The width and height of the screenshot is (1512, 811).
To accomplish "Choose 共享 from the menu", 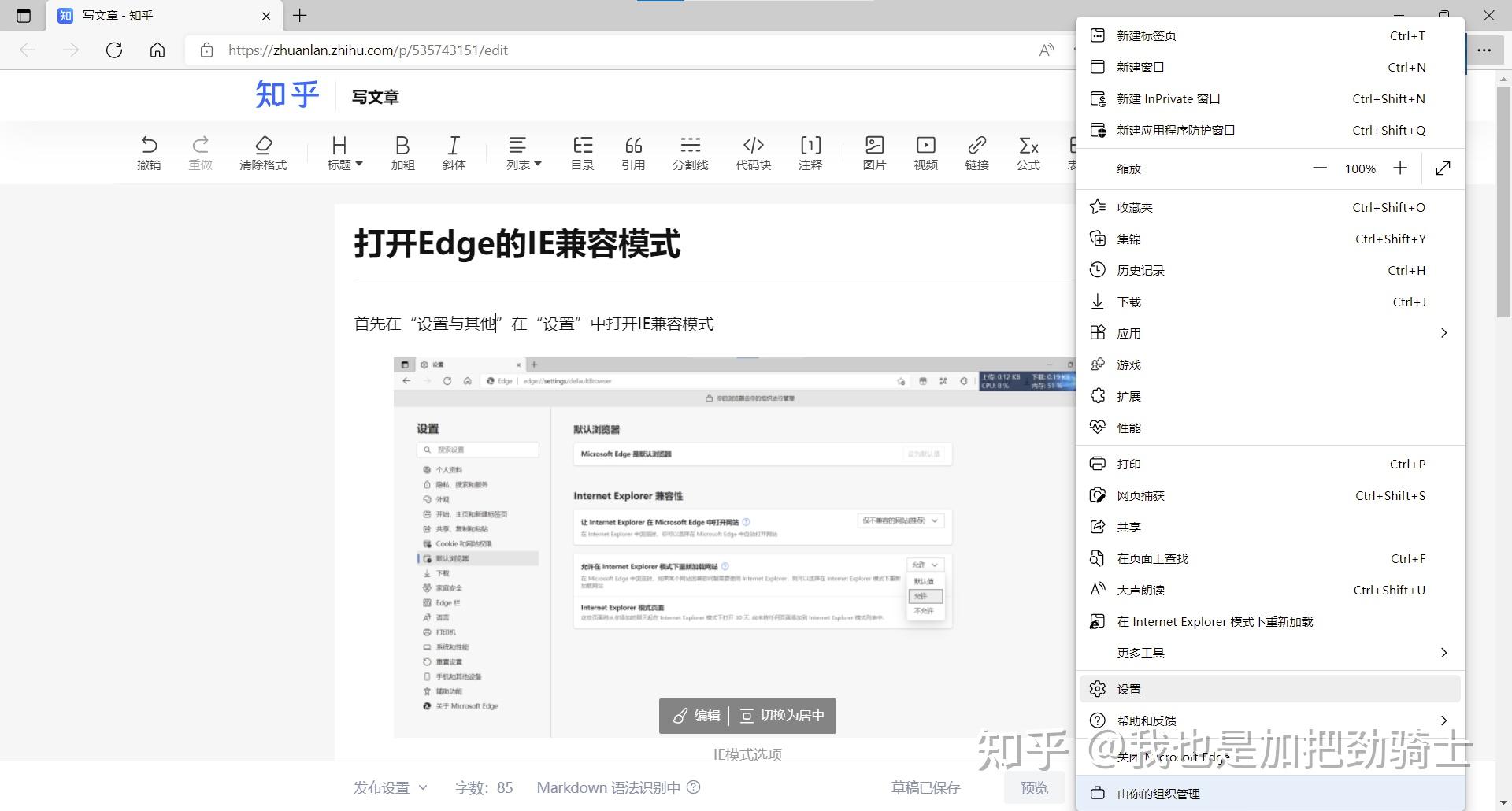I will tap(1269, 527).
